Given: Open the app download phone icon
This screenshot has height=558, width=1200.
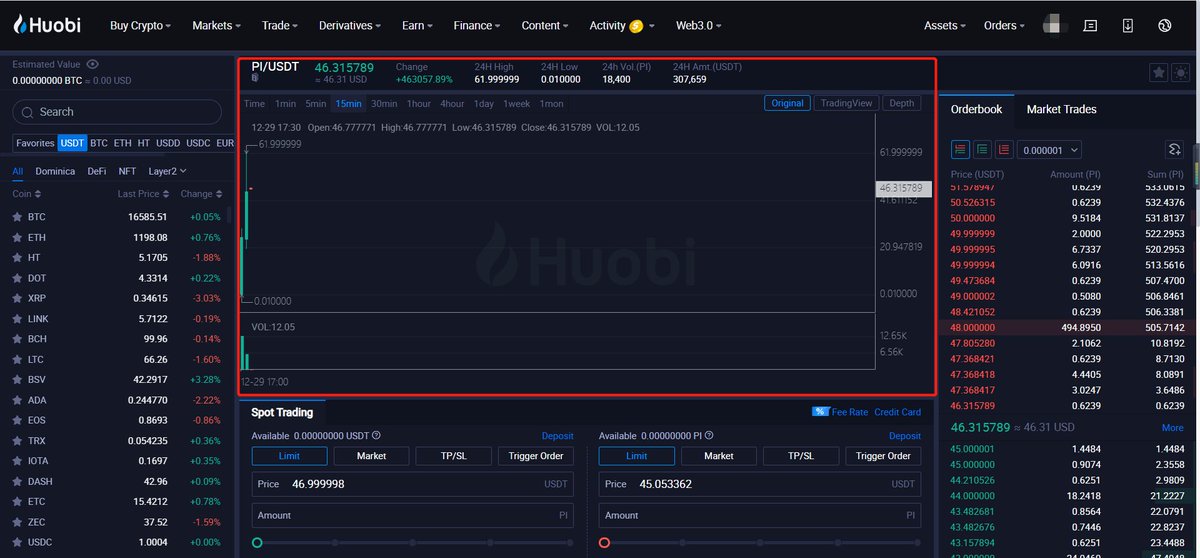Looking at the screenshot, I should coord(1127,26).
